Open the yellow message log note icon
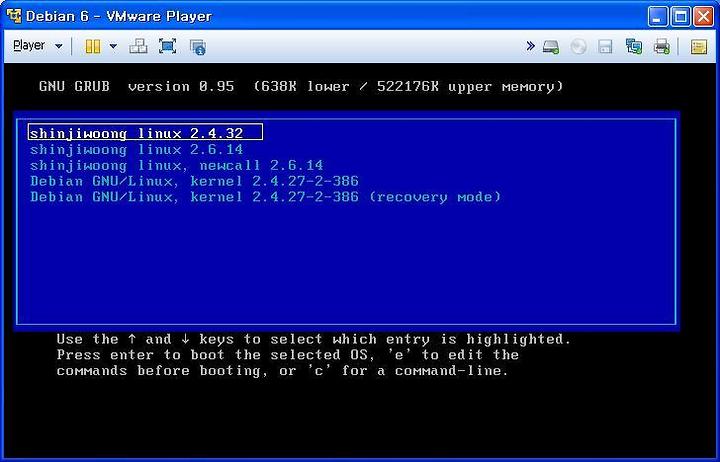This screenshot has width=720, height=462. click(698, 46)
